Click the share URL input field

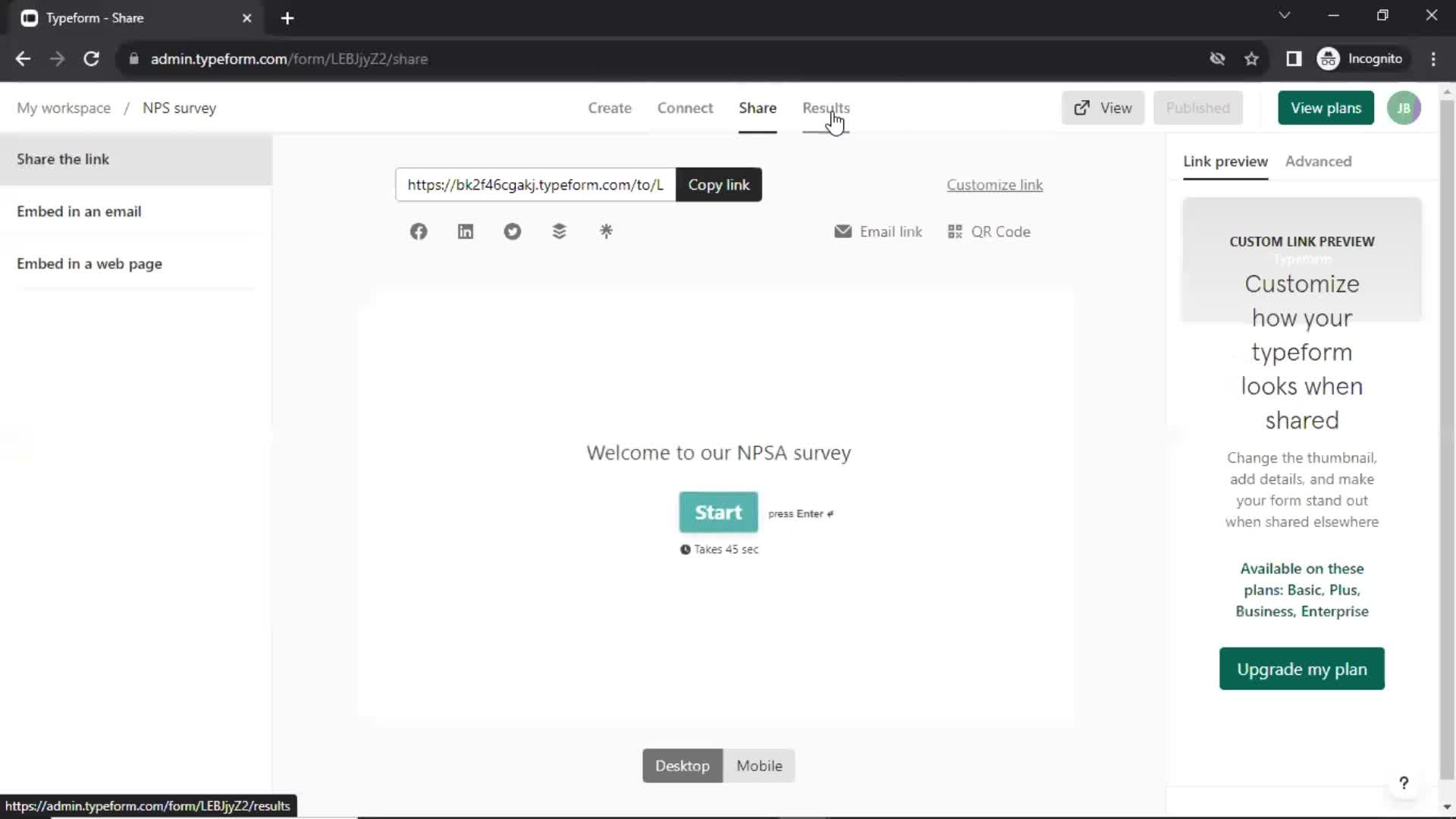coord(535,184)
